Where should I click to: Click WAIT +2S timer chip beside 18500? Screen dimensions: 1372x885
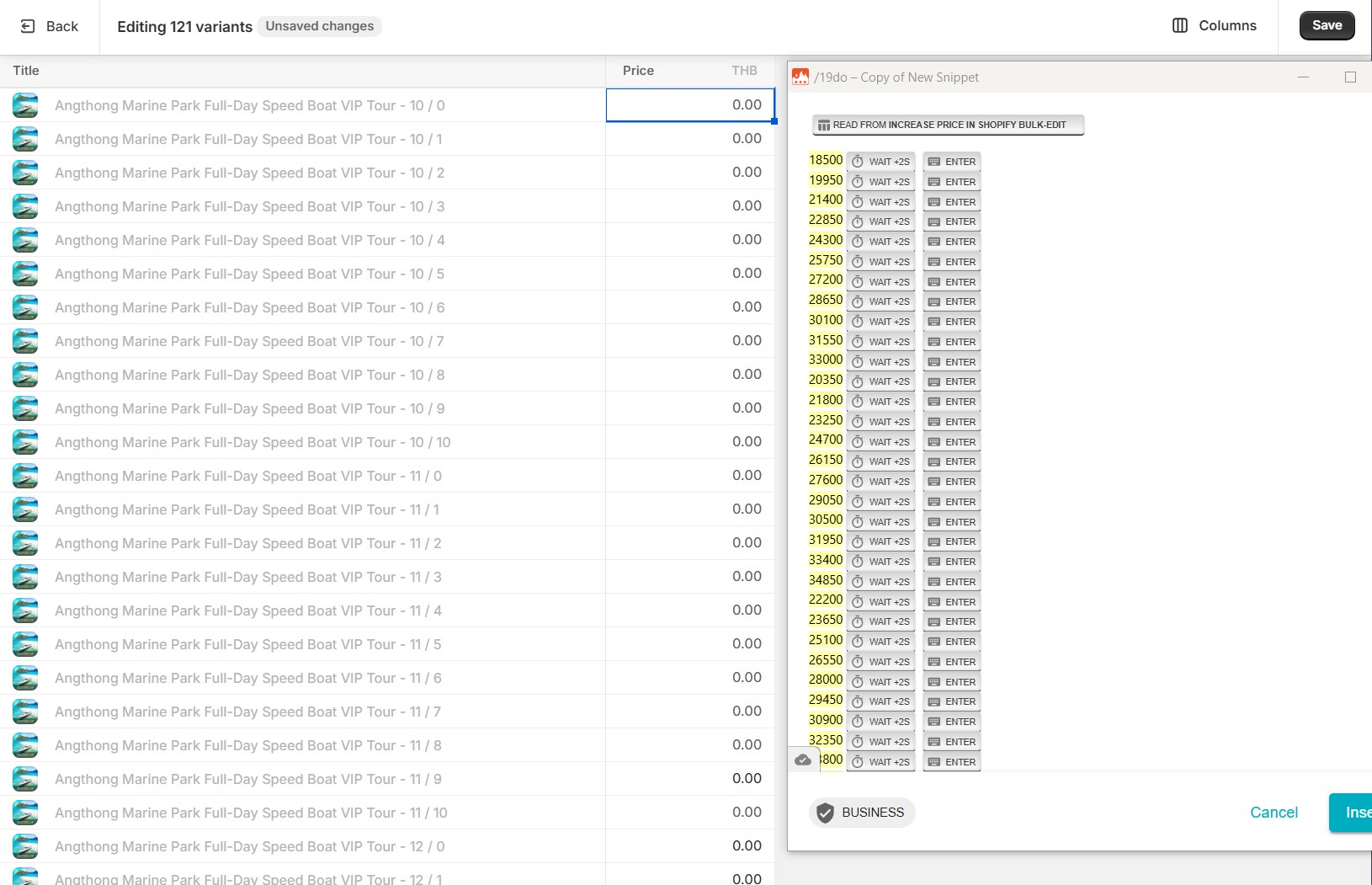880,162
